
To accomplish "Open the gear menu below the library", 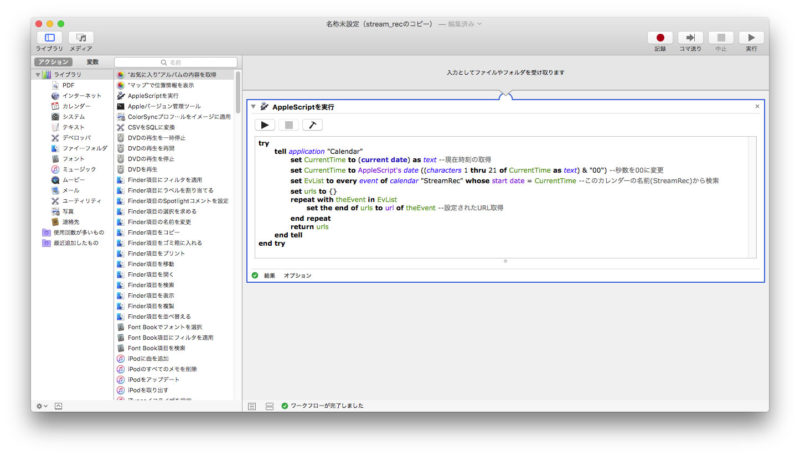I will click(x=42, y=406).
